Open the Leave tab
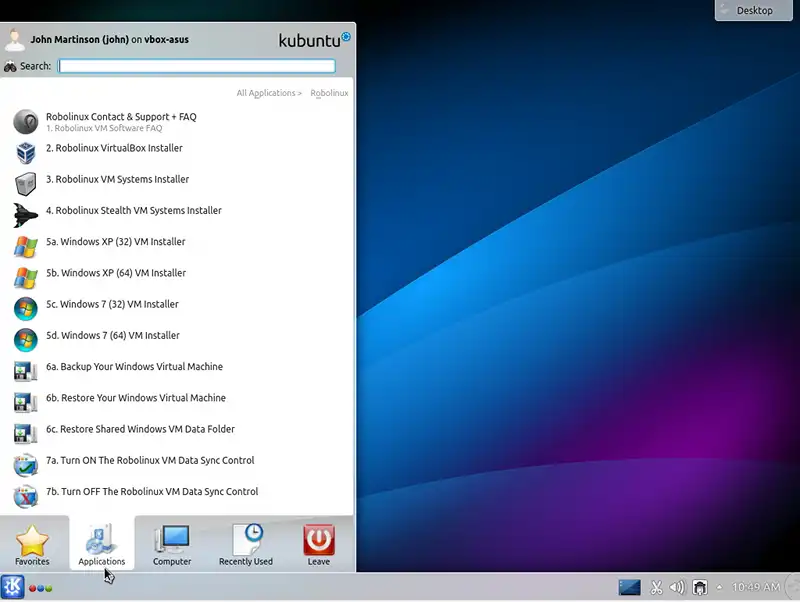 coord(319,545)
